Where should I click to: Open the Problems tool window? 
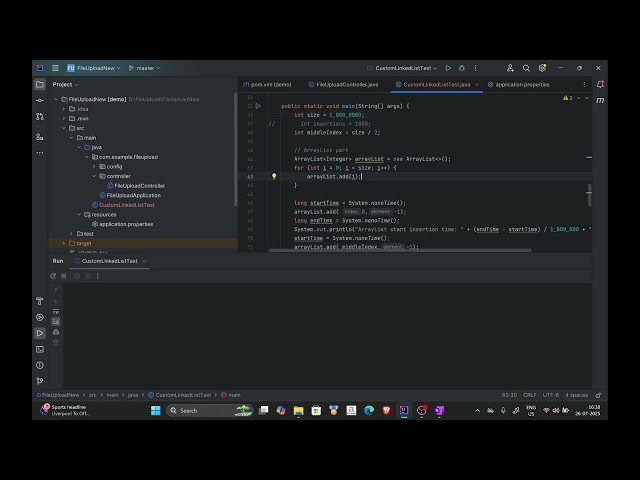40,365
